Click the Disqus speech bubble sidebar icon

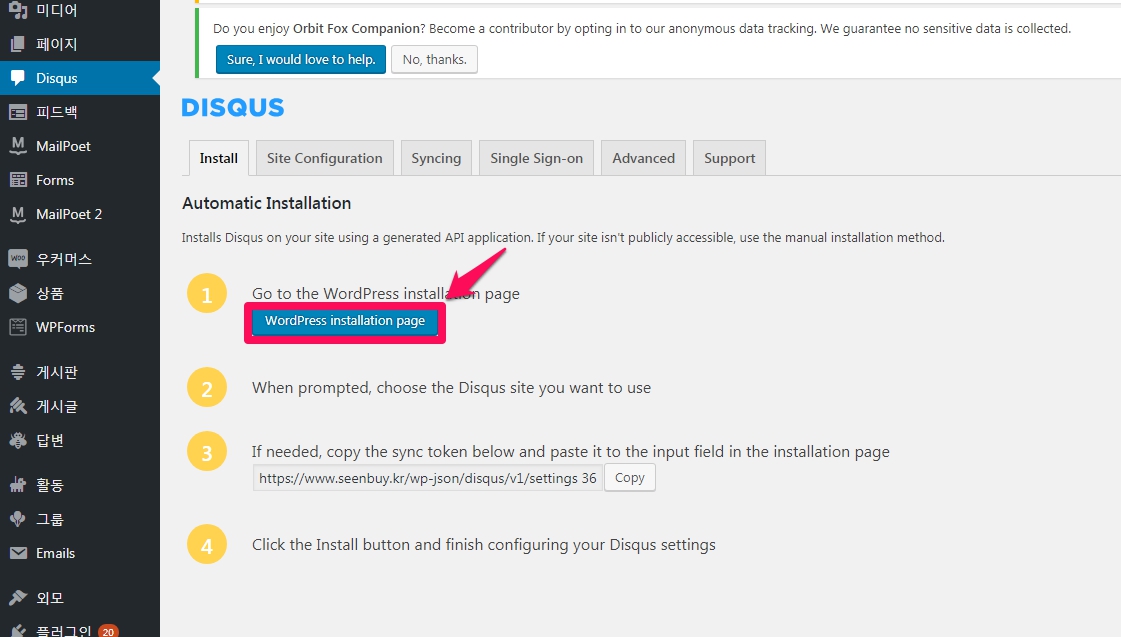click(18, 78)
